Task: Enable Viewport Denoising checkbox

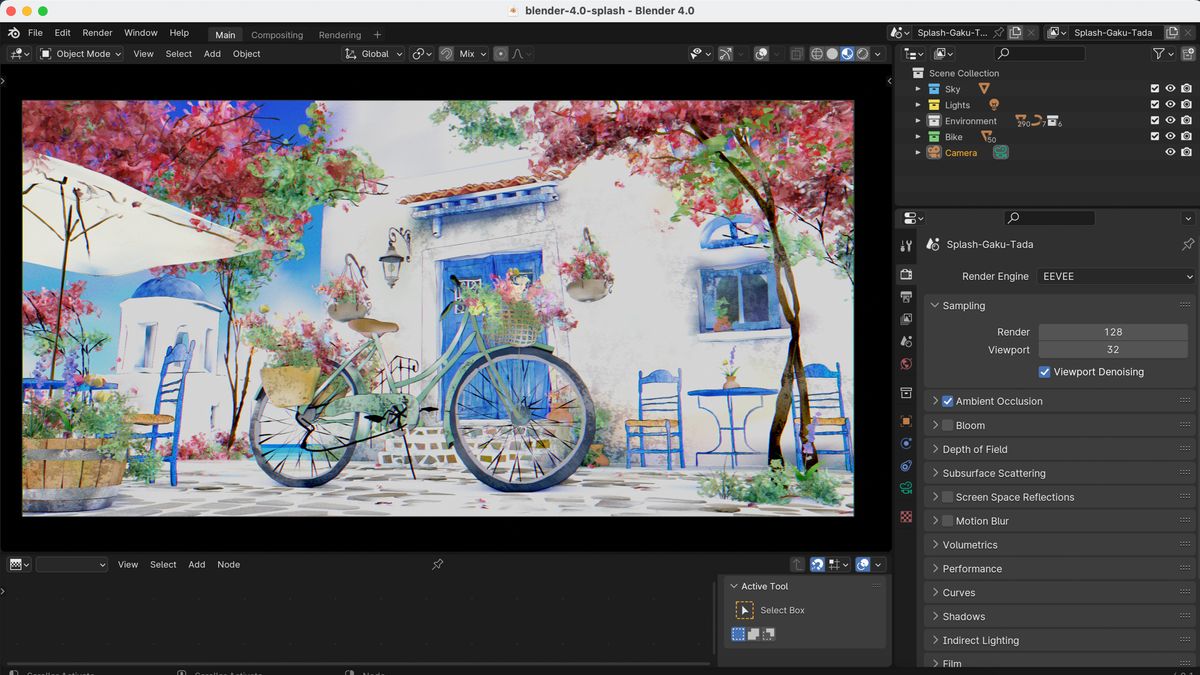Action: point(1044,371)
